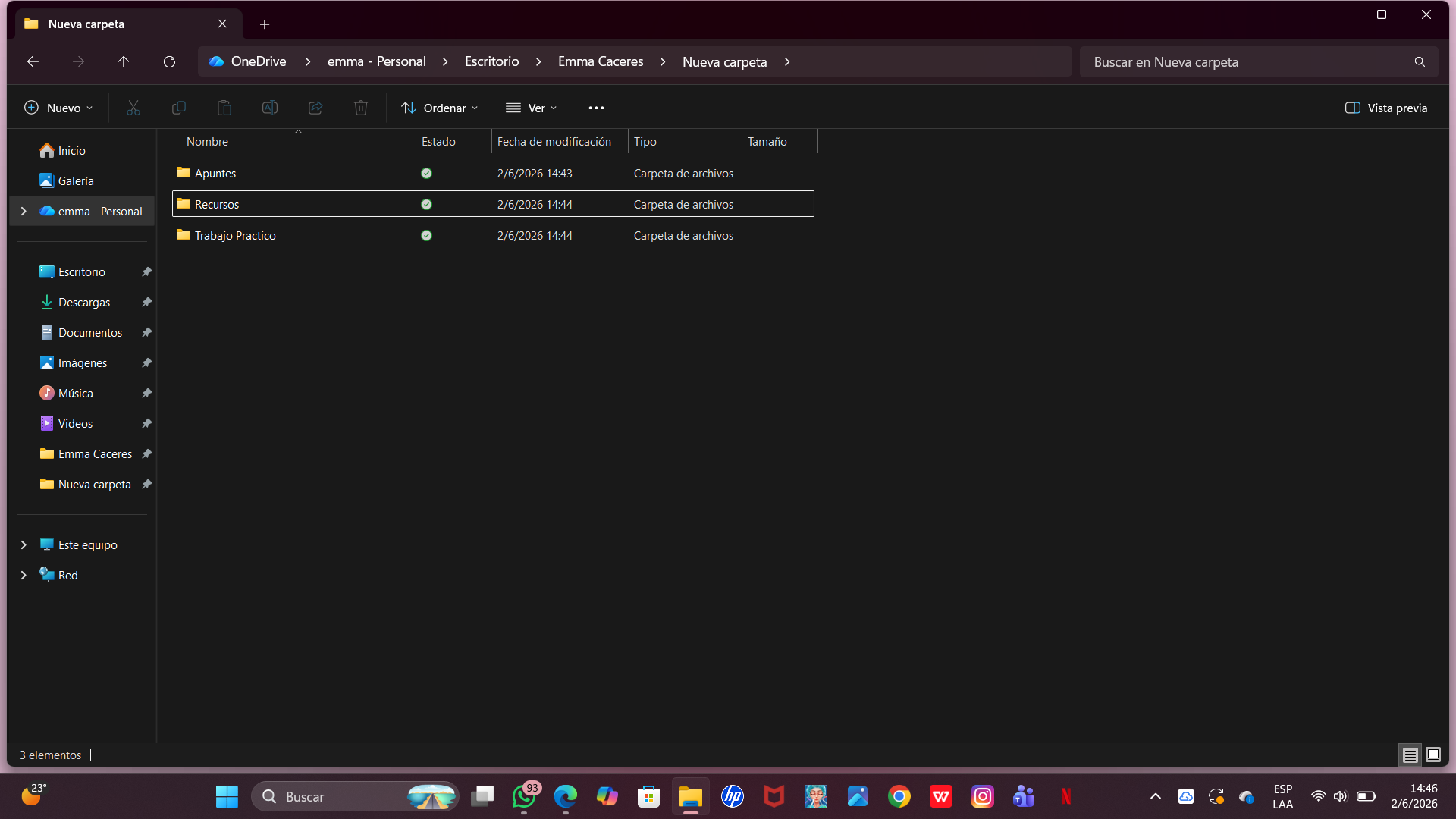Go up one folder level

tap(124, 61)
